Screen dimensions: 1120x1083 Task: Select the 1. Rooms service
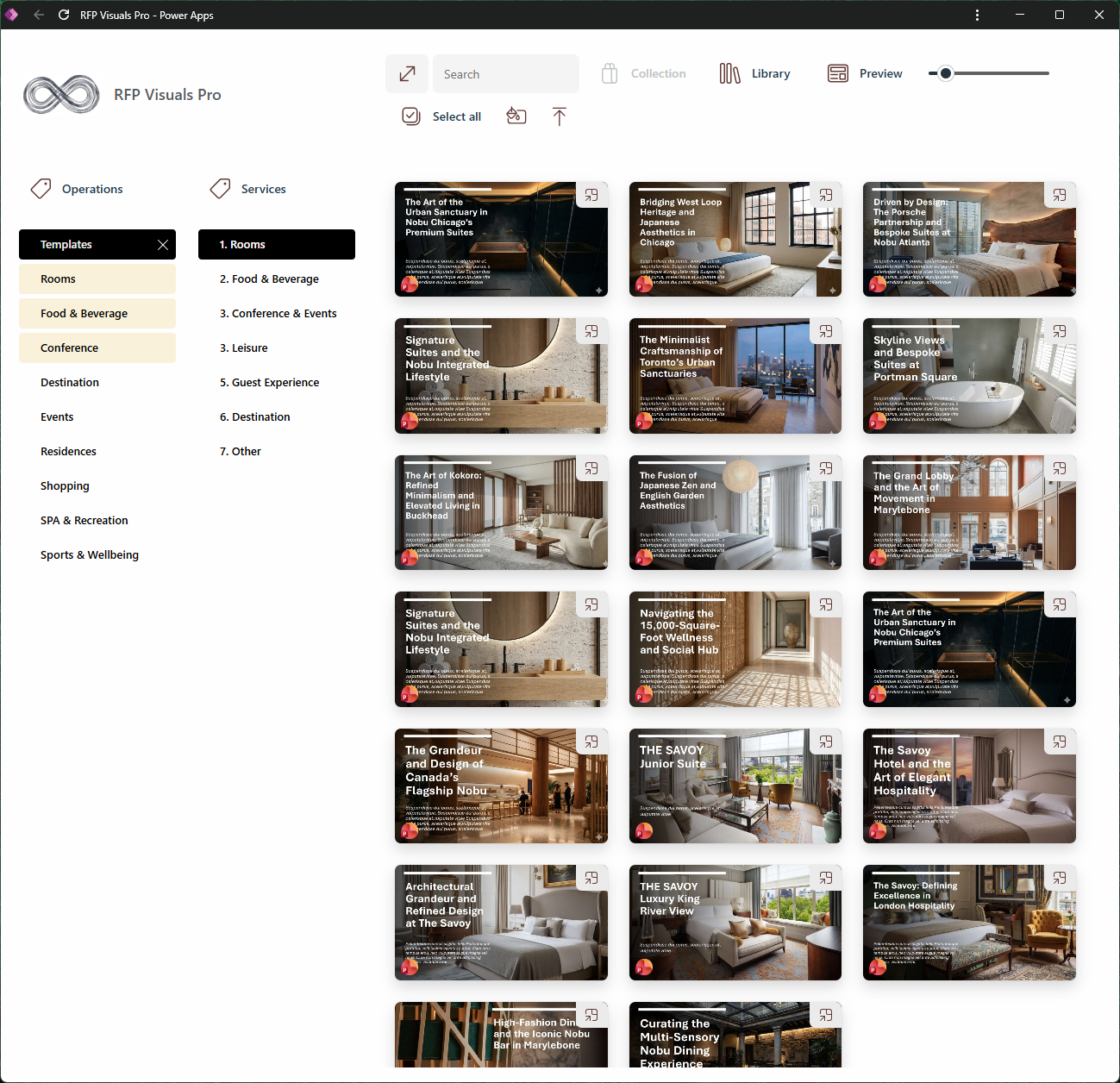(277, 245)
